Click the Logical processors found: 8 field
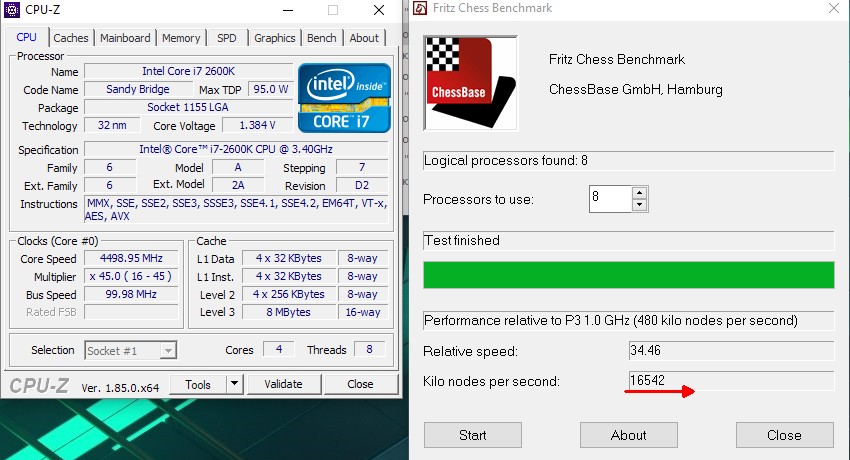 (x=629, y=160)
